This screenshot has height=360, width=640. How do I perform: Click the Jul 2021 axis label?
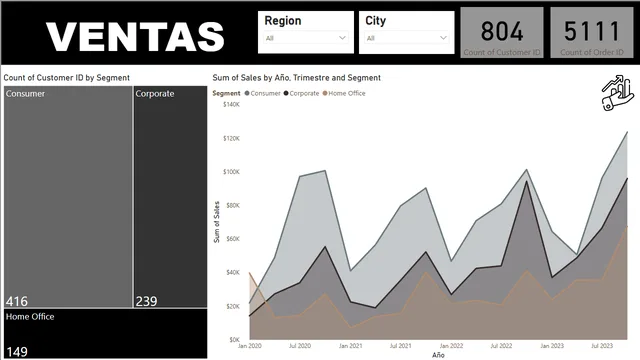coord(400,346)
